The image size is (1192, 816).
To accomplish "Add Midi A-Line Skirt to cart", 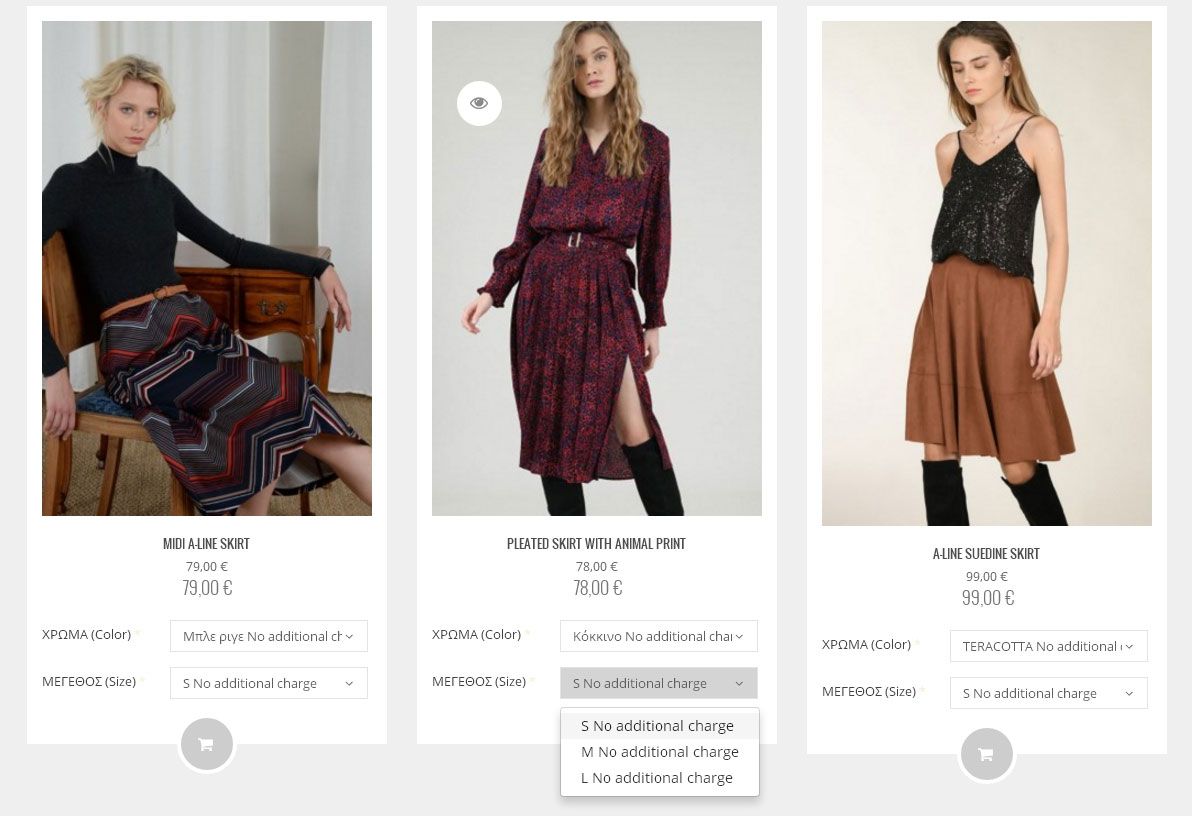I will pos(207,744).
